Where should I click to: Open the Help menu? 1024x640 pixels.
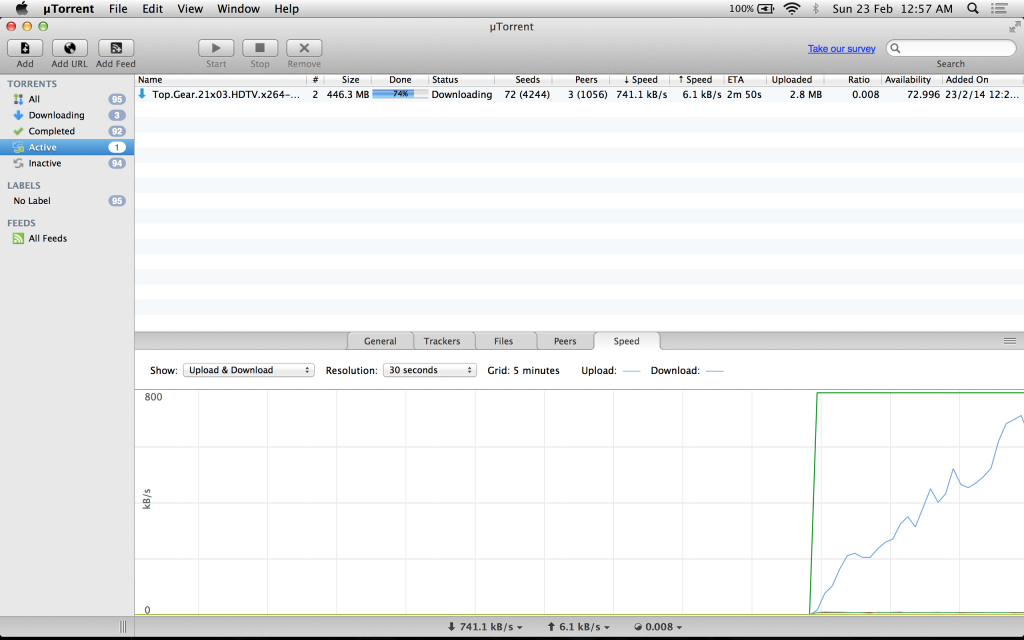(x=286, y=8)
